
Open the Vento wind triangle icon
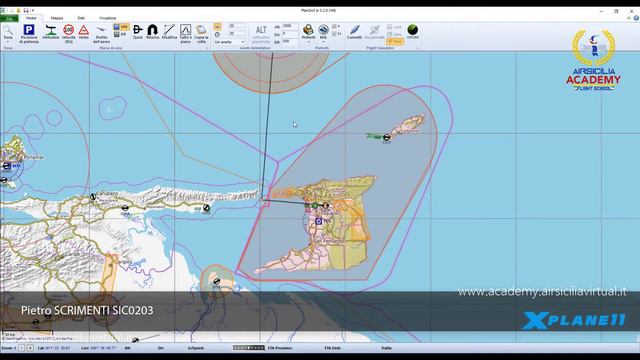[x=84, y=30]
